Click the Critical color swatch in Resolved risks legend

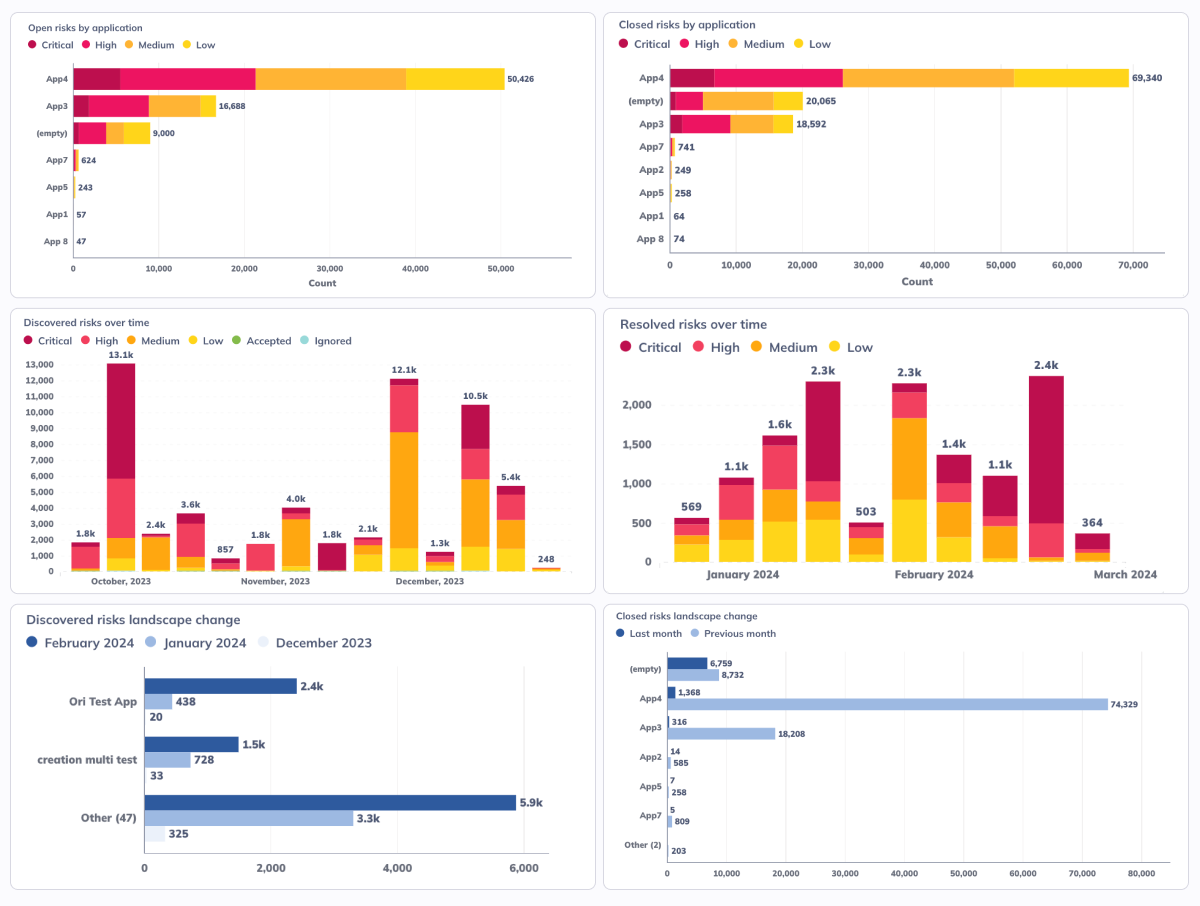[628, 347]
